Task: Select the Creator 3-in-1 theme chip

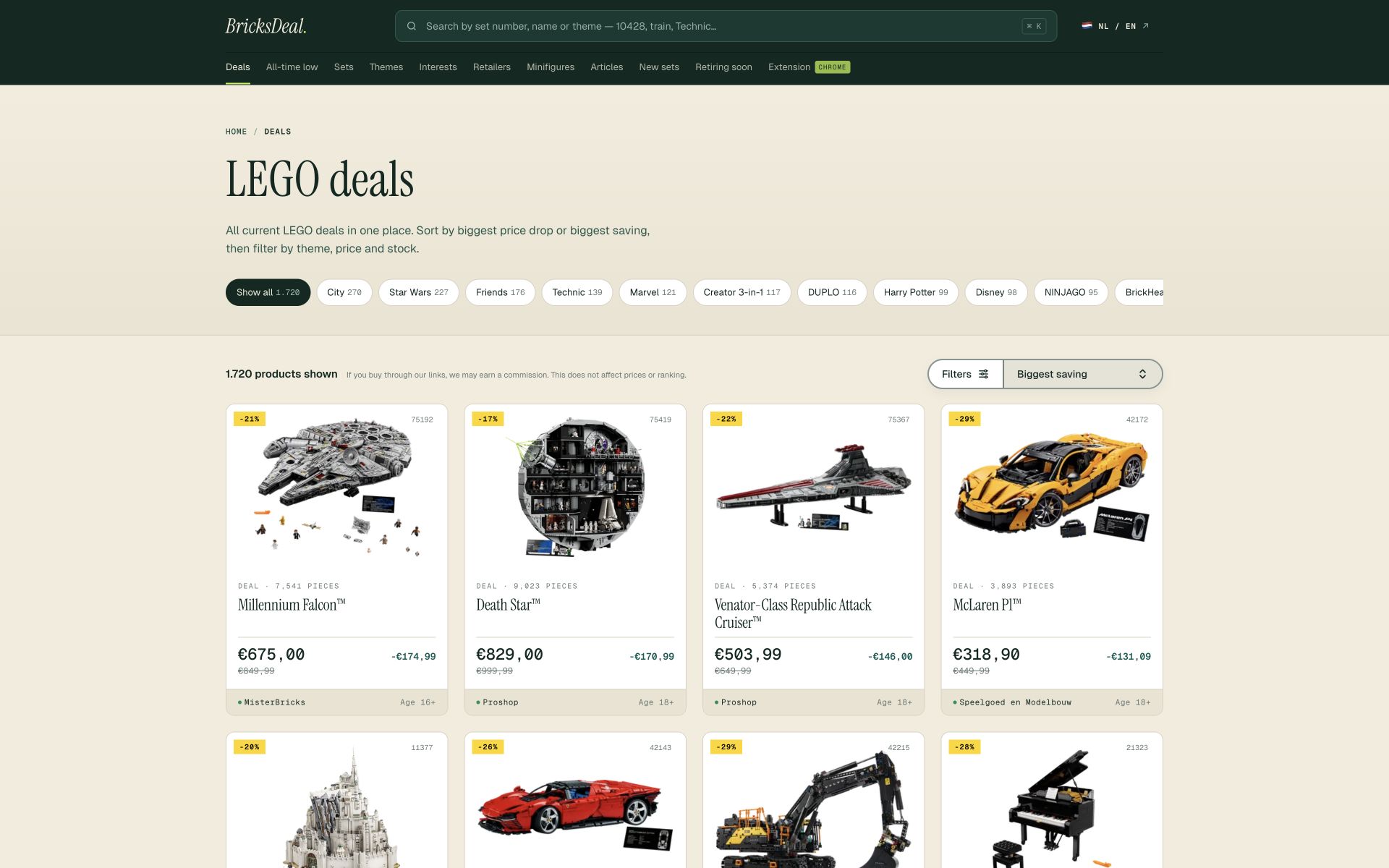Action: tap(742, 292)
